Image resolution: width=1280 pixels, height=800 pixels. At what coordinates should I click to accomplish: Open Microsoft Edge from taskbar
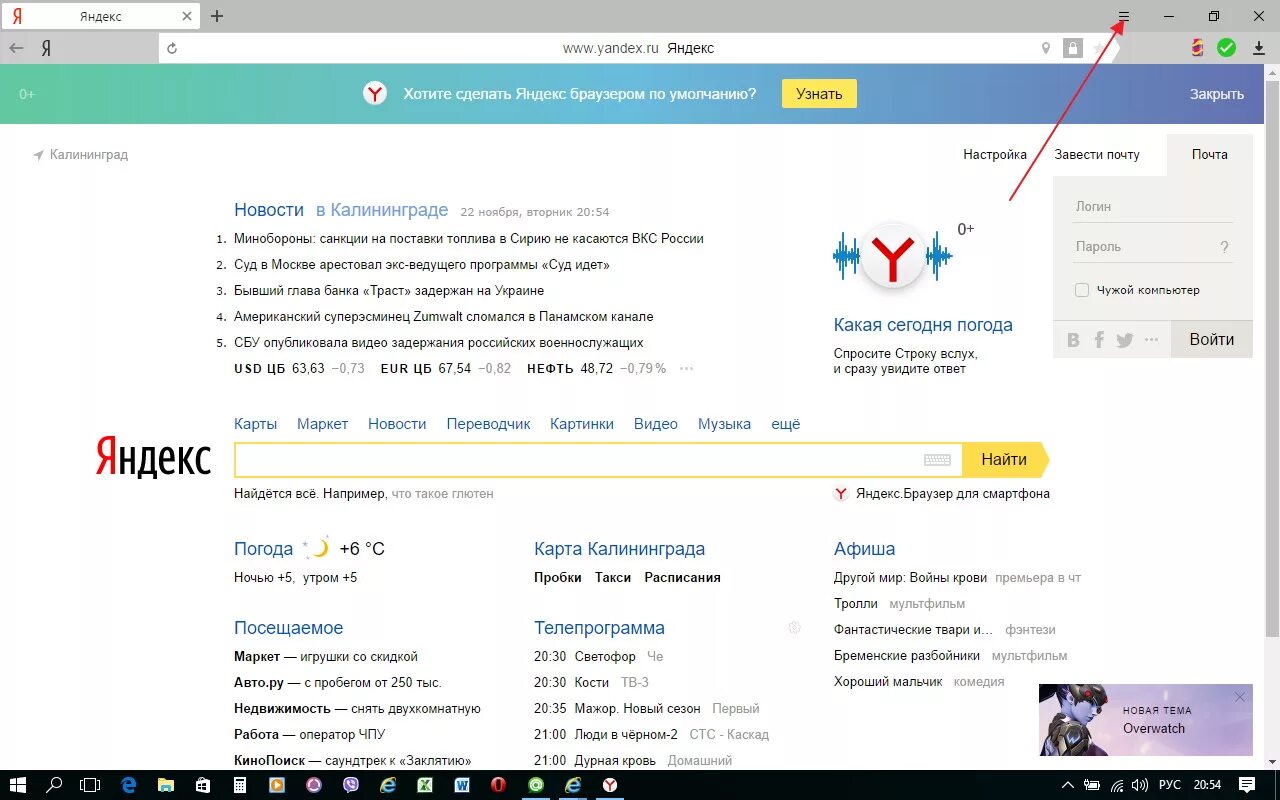pos(129,785)
